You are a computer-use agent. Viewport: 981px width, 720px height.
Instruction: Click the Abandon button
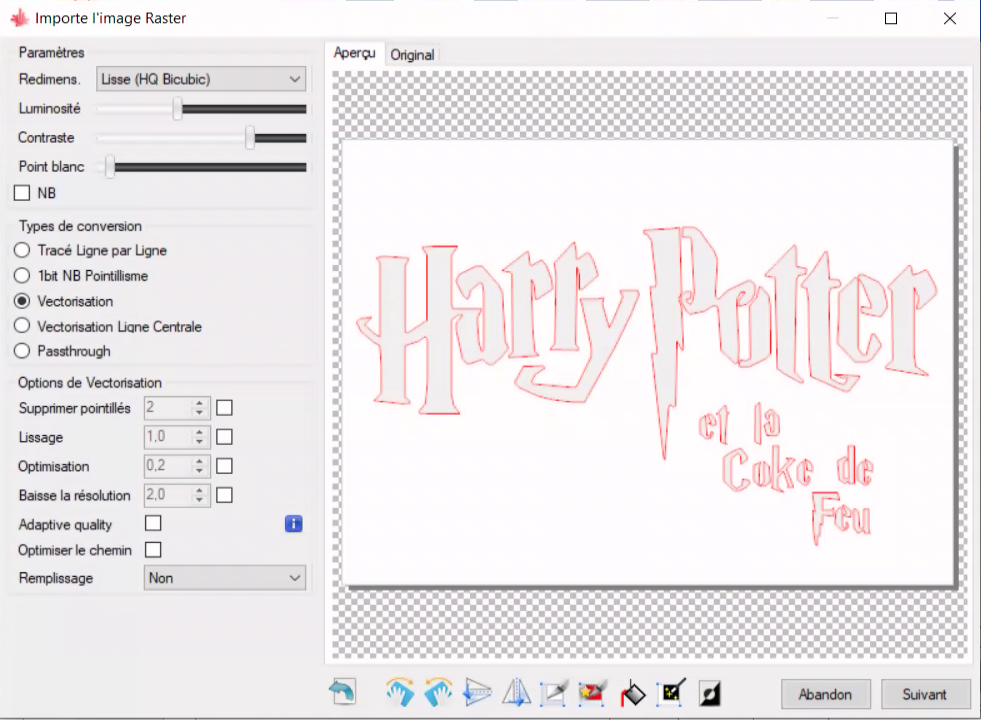(825, 694)
